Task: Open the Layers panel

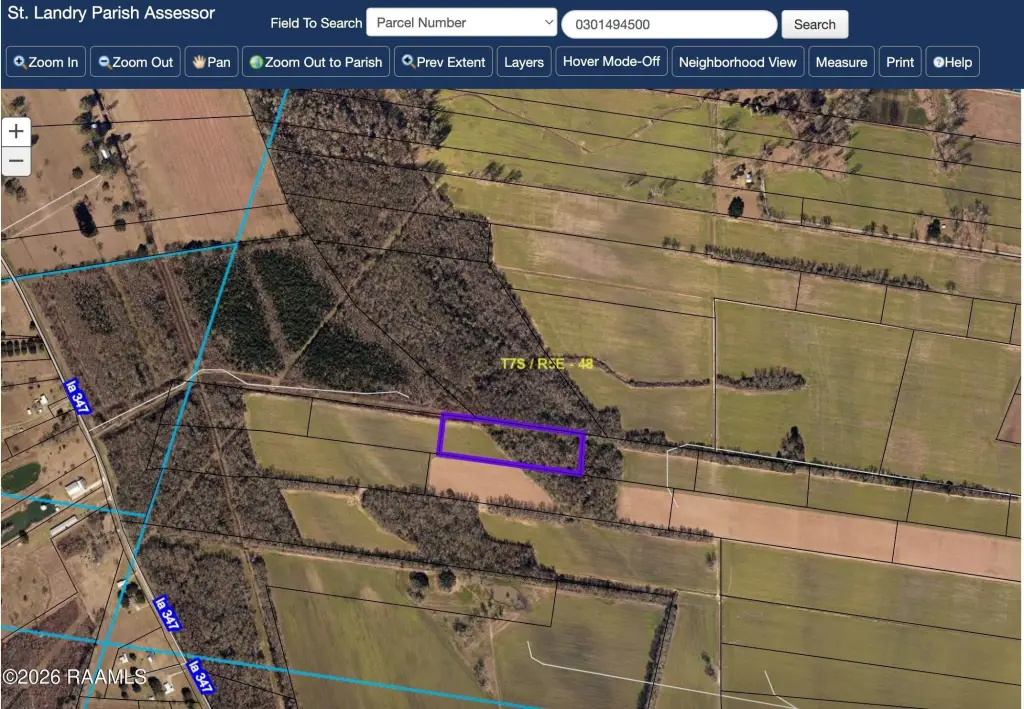Action: 523,62
